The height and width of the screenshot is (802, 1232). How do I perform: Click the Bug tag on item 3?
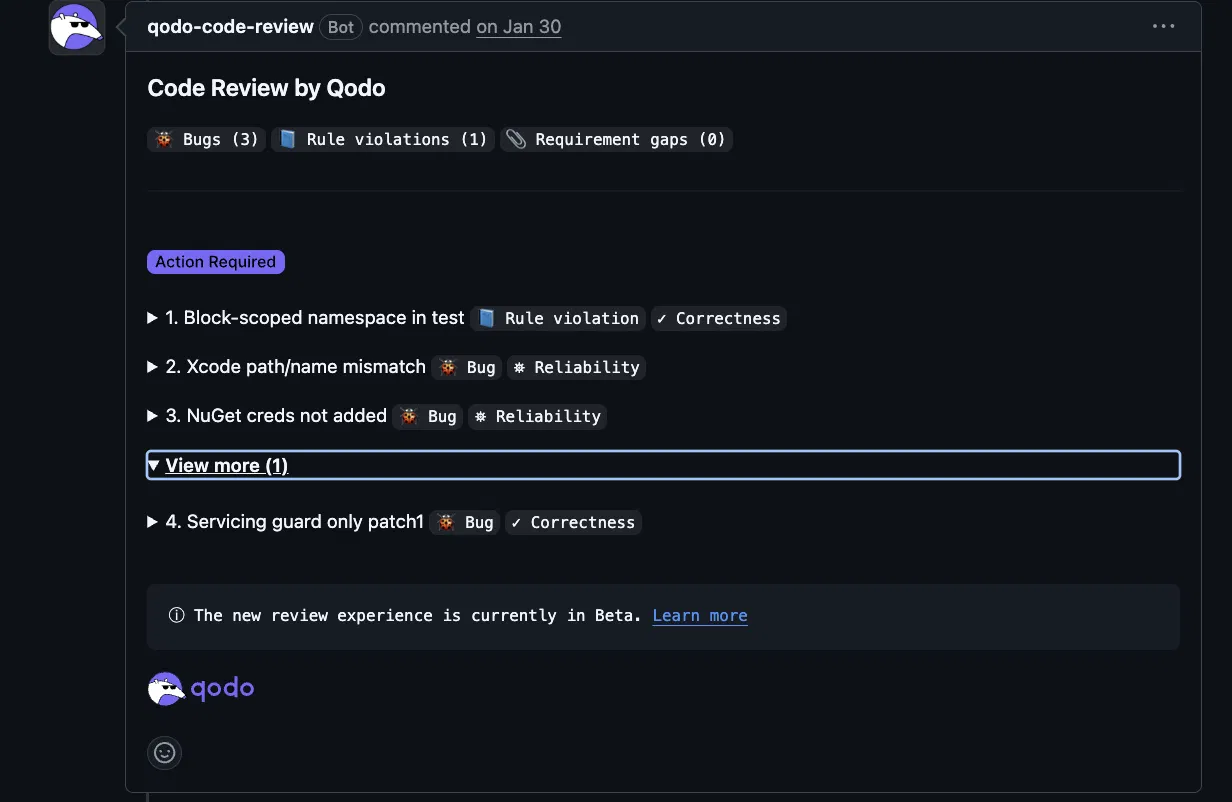click(x=428, y=416)
